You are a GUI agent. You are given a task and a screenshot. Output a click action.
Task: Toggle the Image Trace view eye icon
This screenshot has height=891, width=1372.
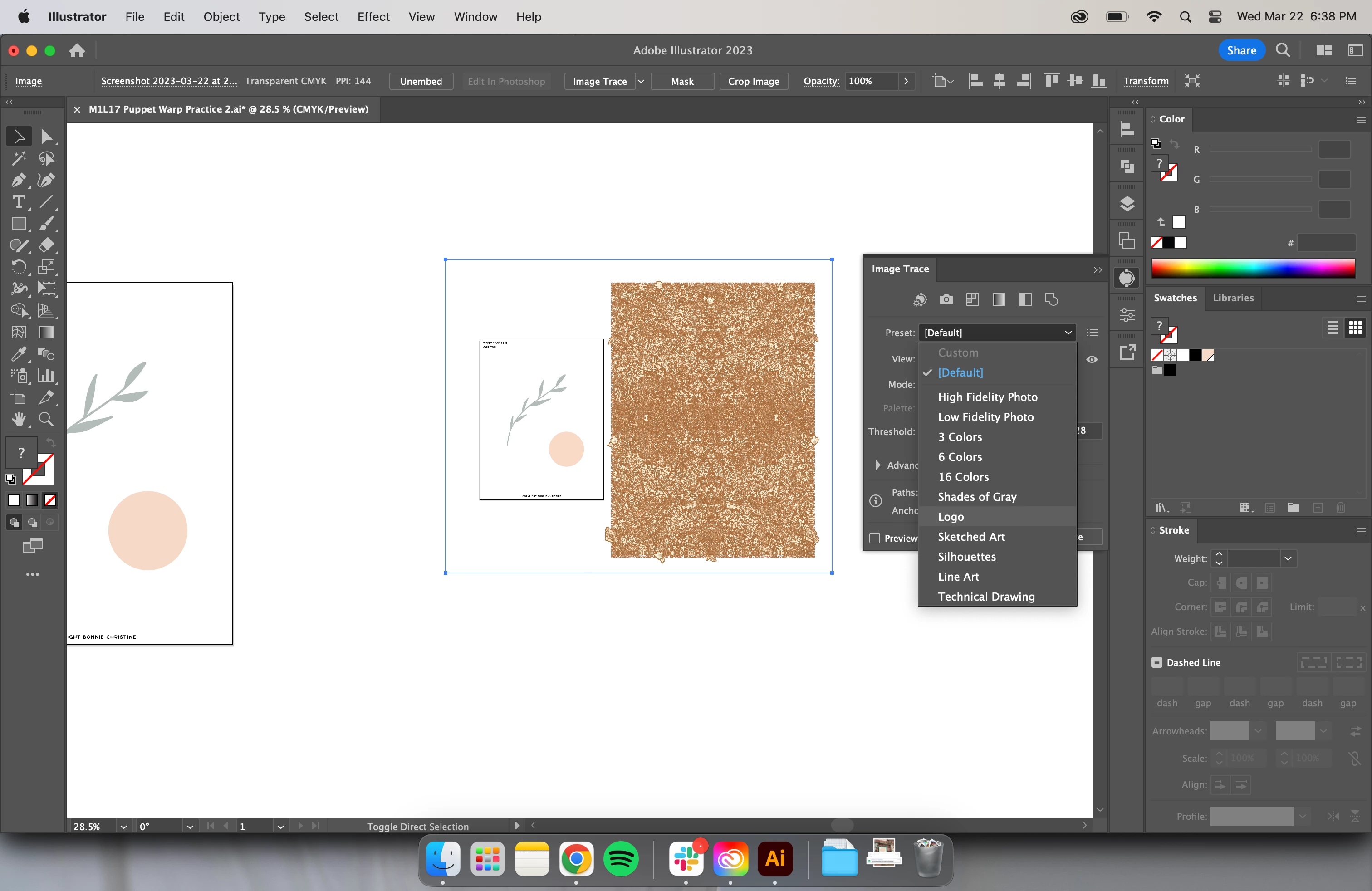coord(1092,359)
